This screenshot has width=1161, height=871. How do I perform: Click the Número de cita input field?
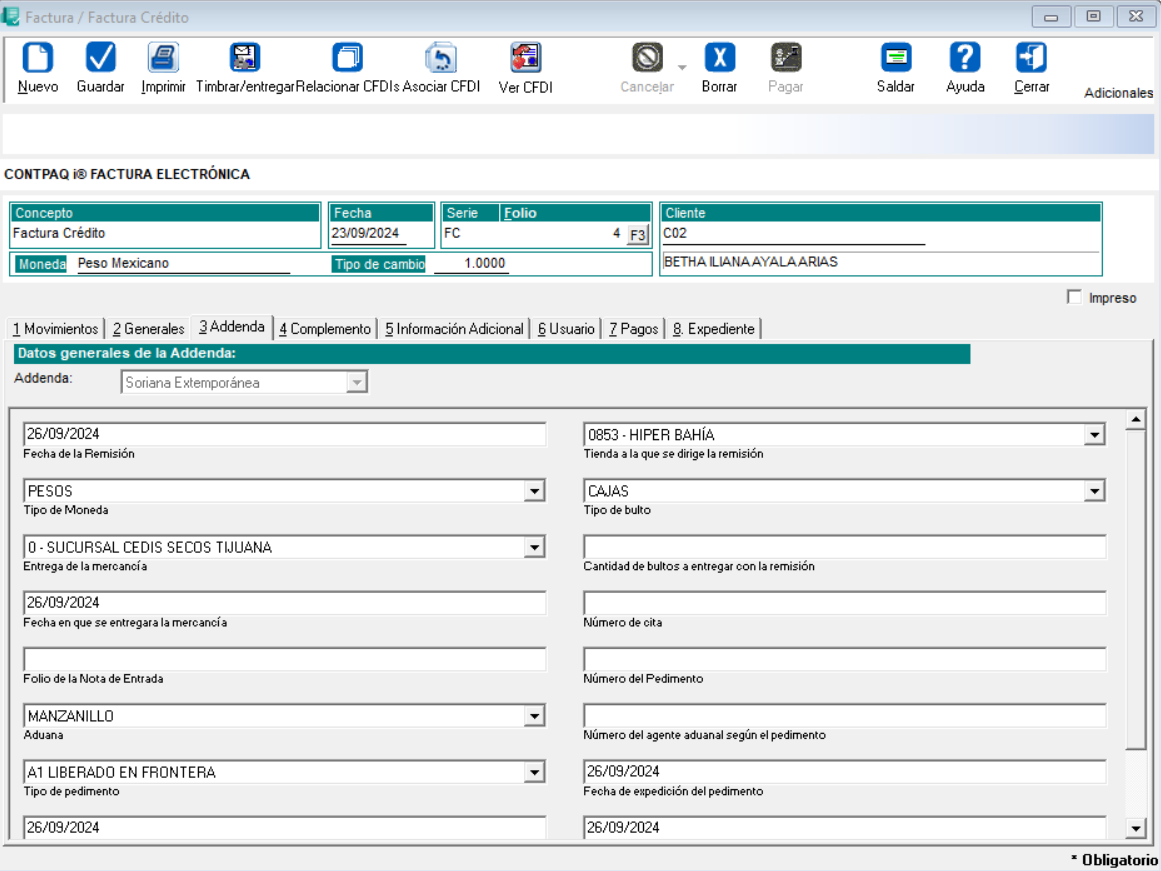click(844, 603)
